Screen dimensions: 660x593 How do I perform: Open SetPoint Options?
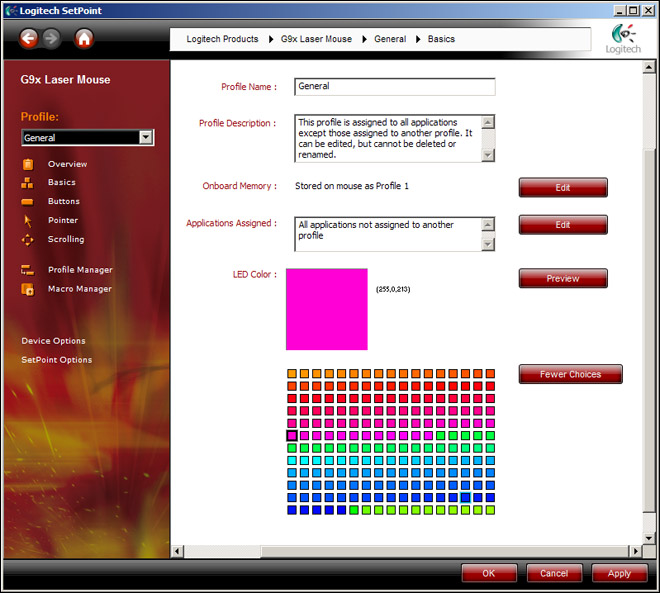(x=57, y=360)
